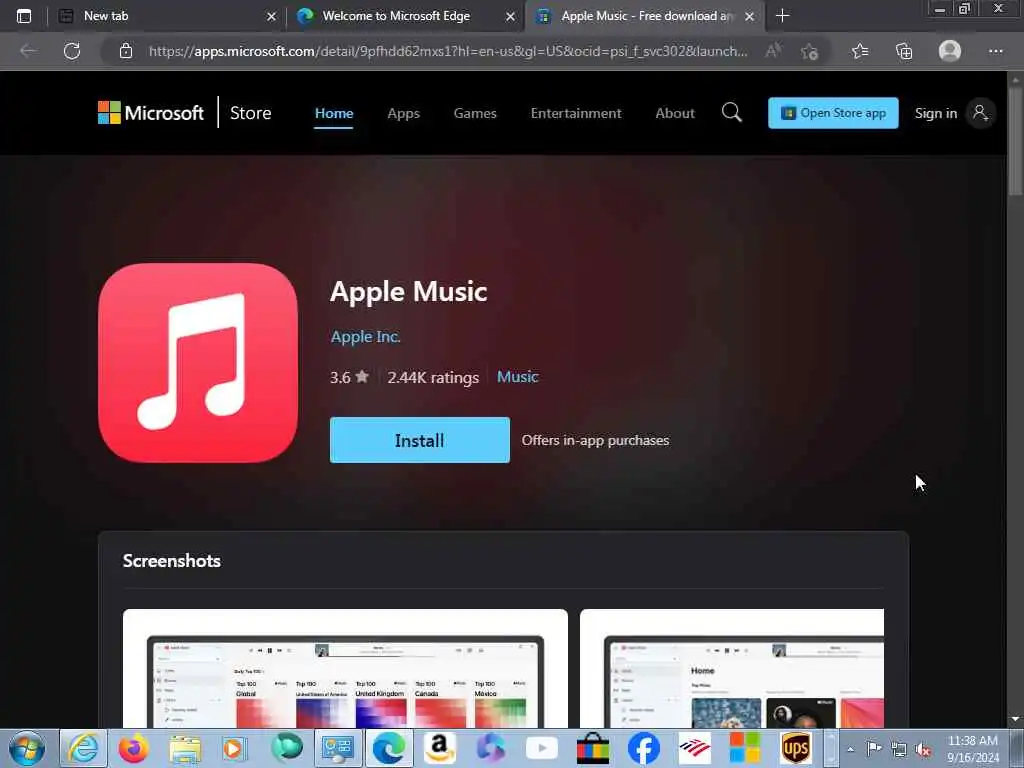1024x768 pixels.
Task: Click the address bar URL field
Action: [x=447, y=51]
